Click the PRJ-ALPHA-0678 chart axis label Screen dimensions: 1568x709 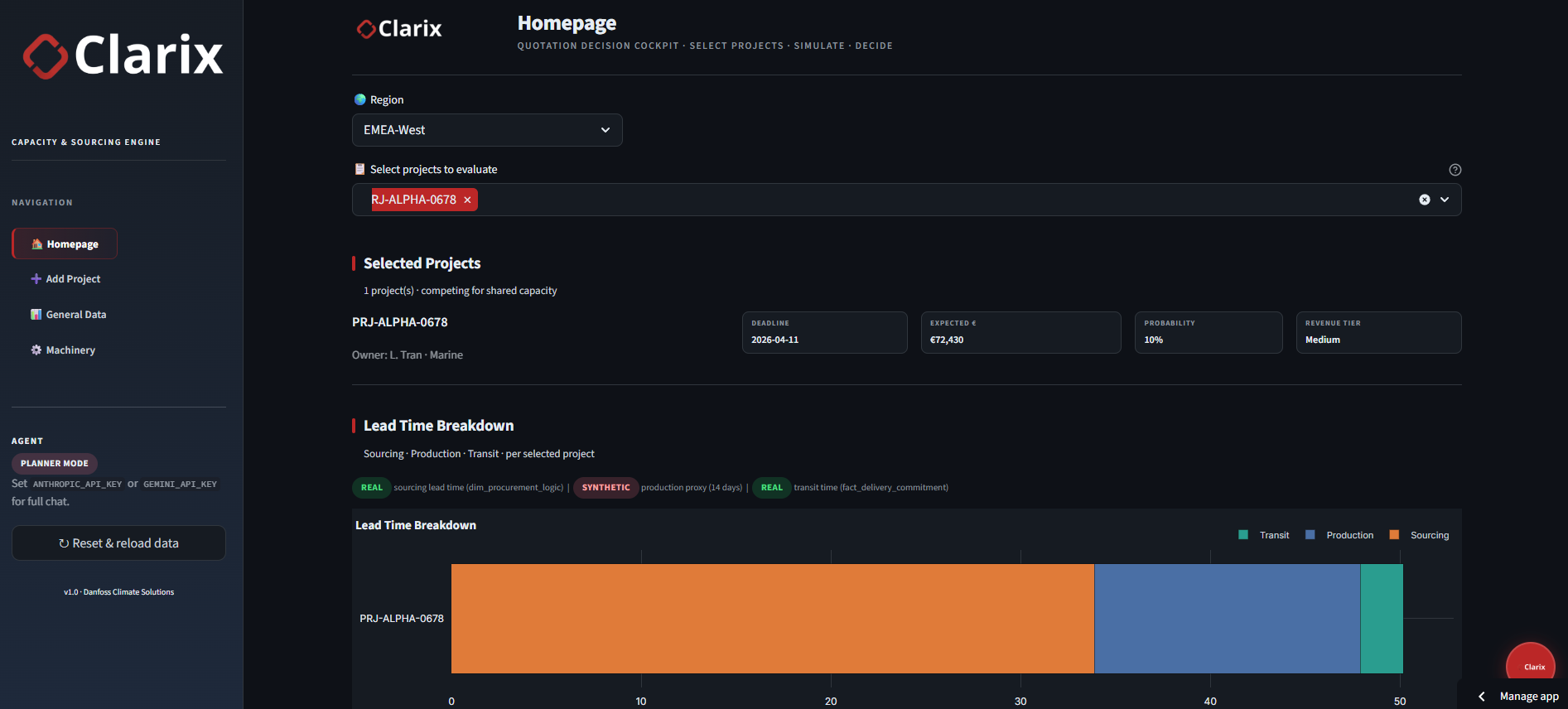[x=402, y=619]
